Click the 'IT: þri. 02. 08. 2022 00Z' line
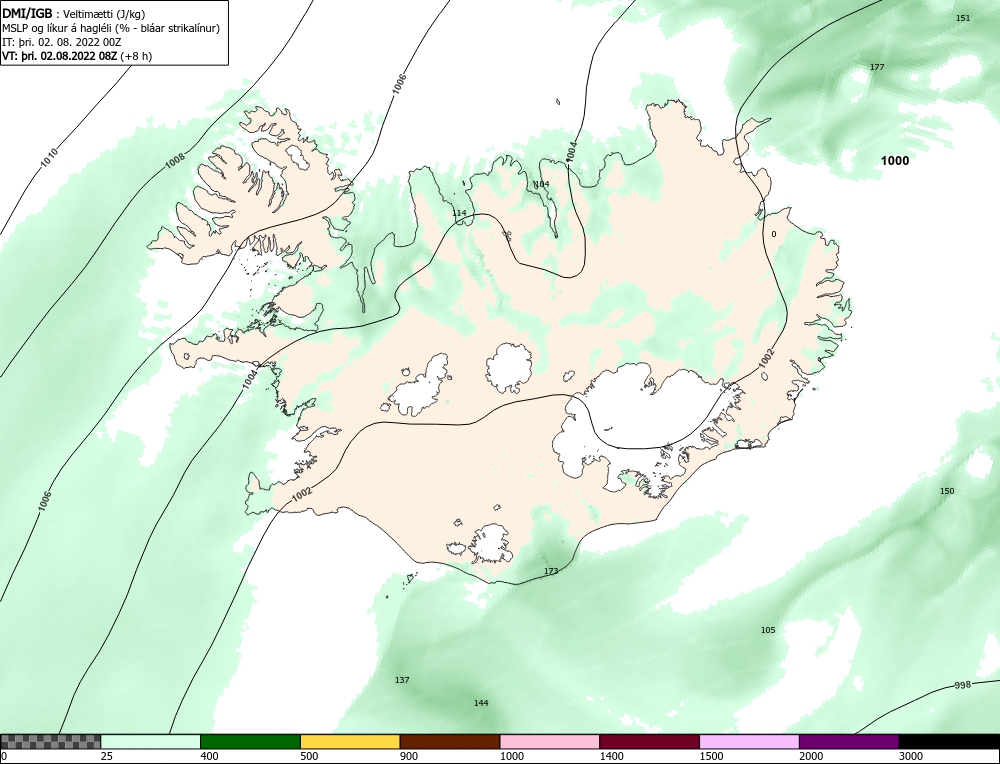1000x764 pixels. pyautogui.click(x=62, y=42)
